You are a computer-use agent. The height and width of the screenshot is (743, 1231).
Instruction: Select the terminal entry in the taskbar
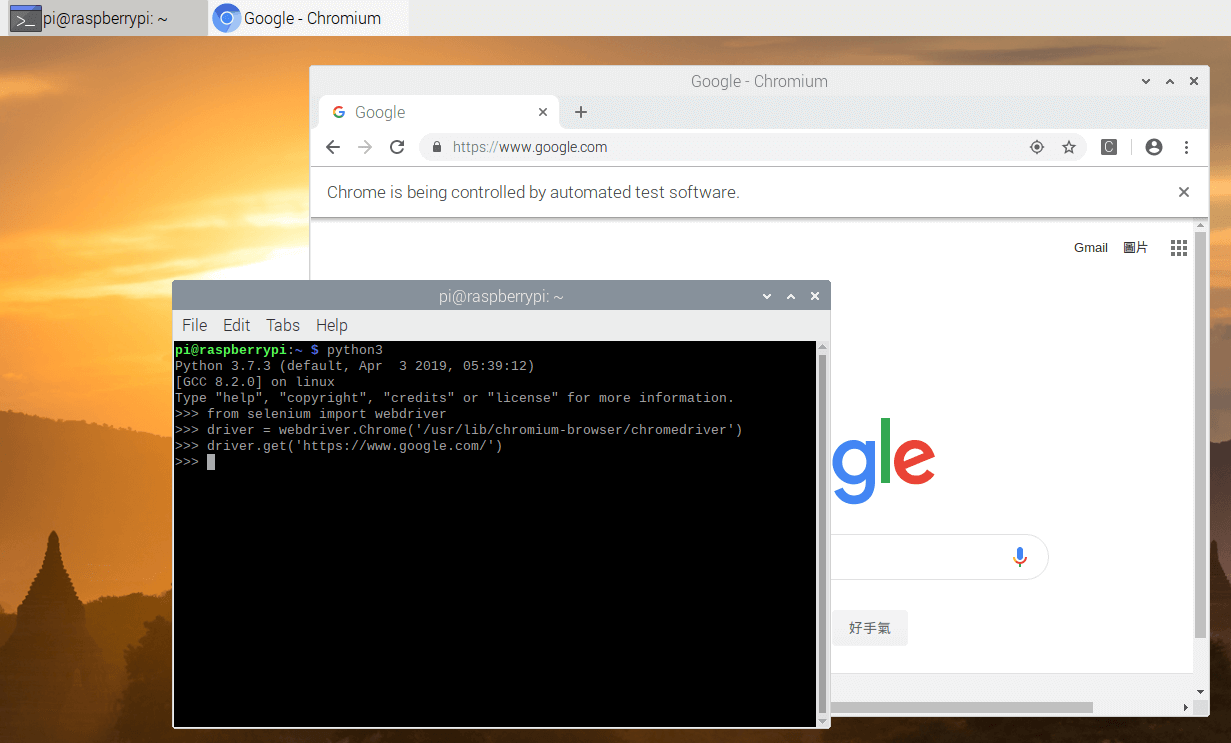click(100, 17)
